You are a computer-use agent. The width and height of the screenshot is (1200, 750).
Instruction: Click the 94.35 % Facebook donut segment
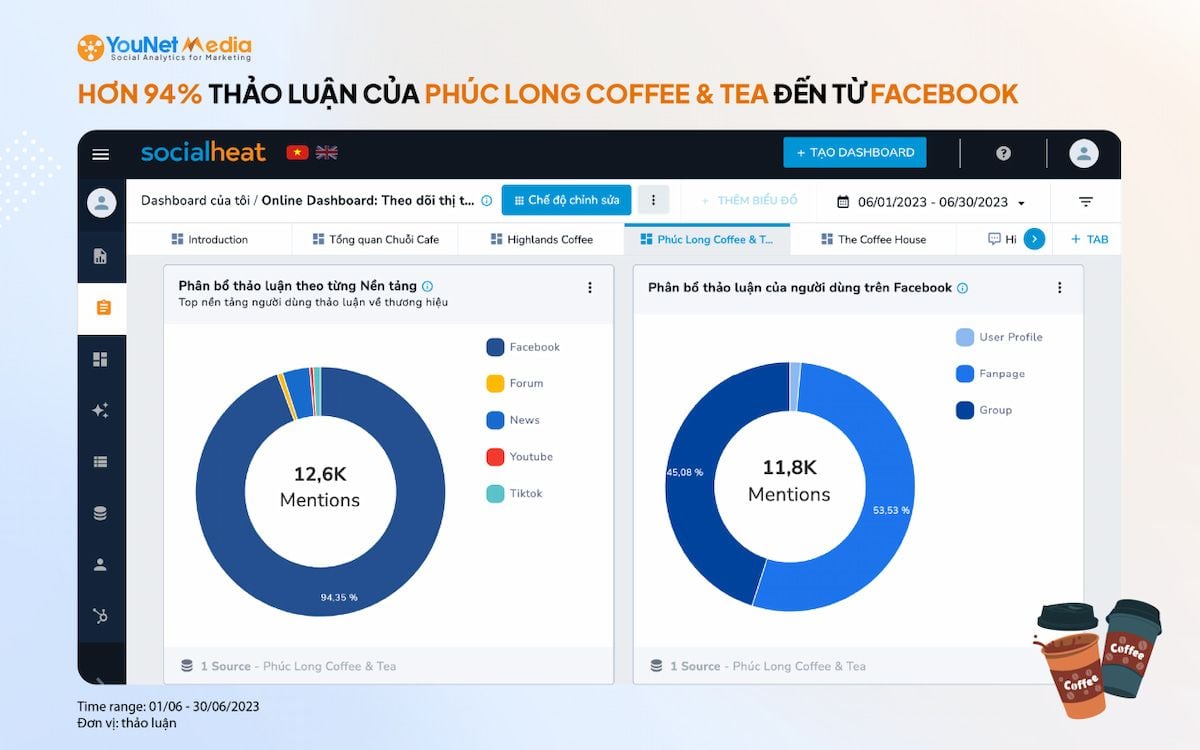pos(338,597)
